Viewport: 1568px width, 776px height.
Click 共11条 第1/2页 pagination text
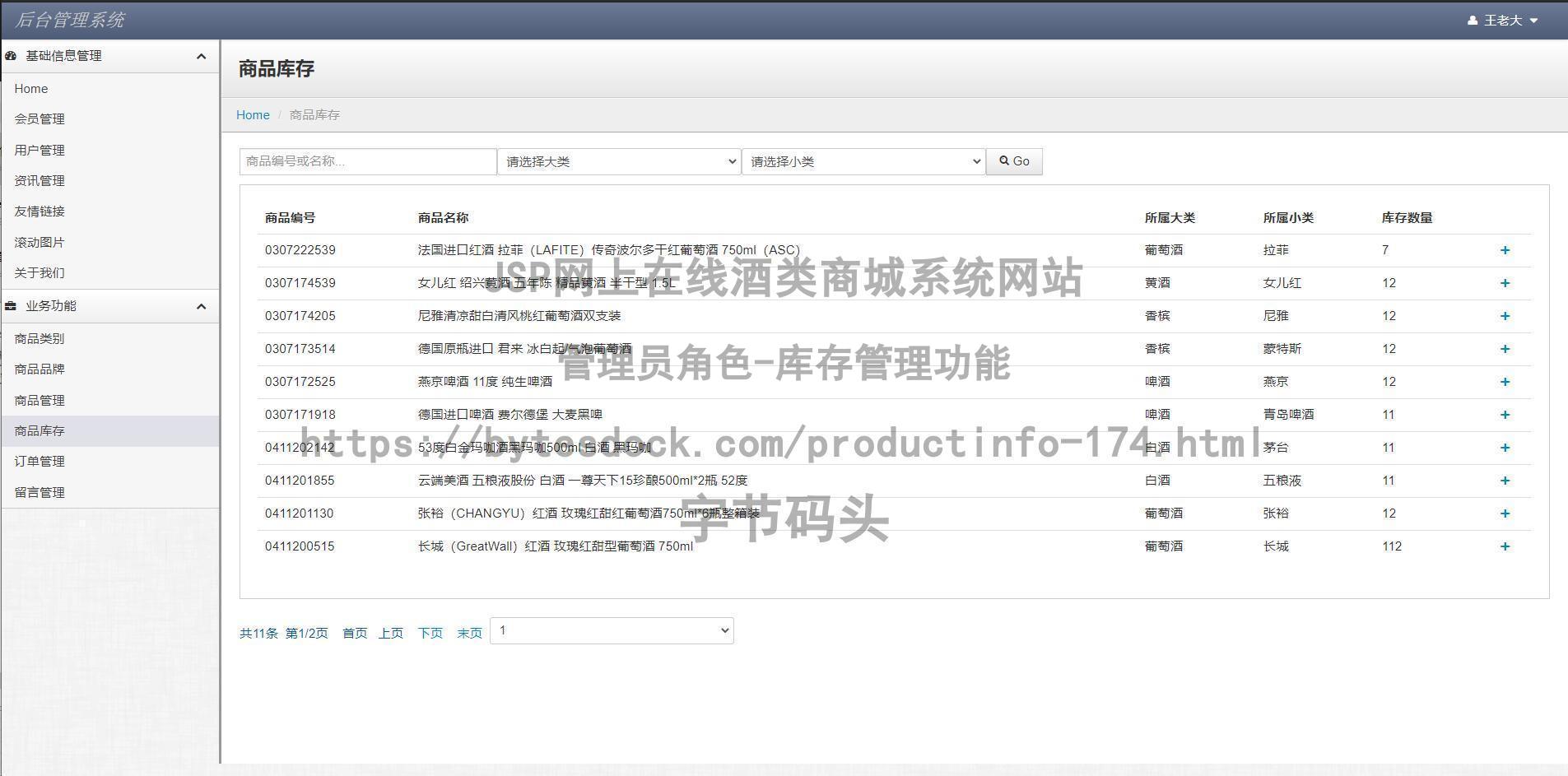coord(284,634)
